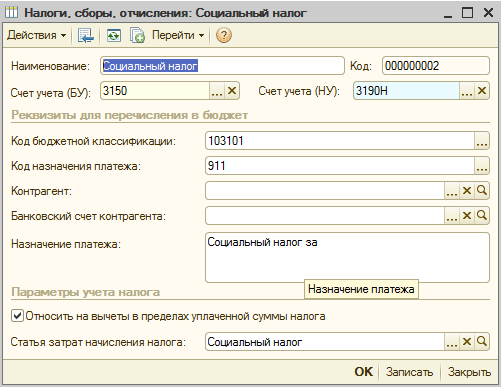Screen dimensions: 501x387
Task: Open selection for Счет учета (БУ)
Action: 217,91
